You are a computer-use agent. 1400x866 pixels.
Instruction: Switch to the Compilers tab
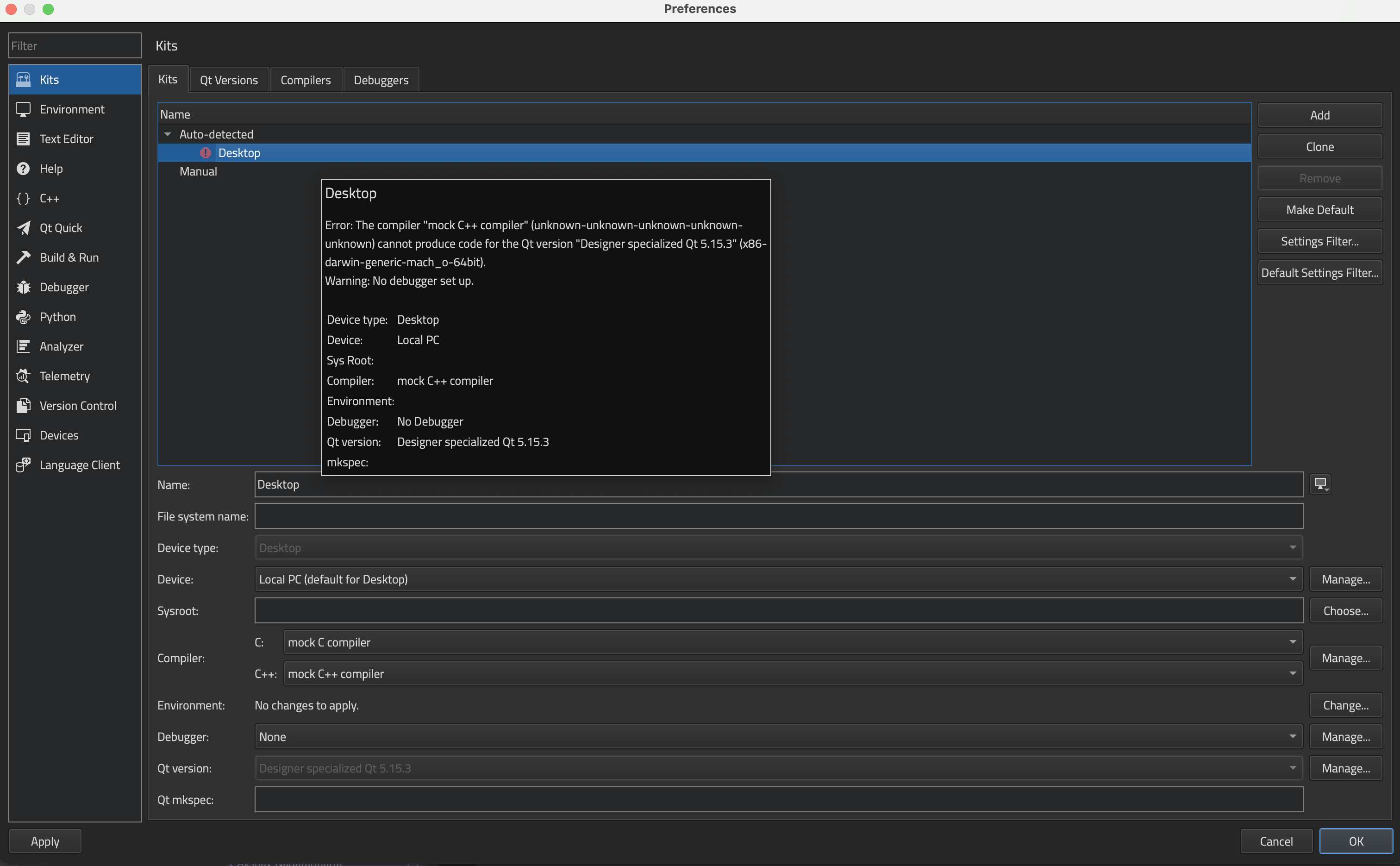pyautogui.click(x=305, y=80)
